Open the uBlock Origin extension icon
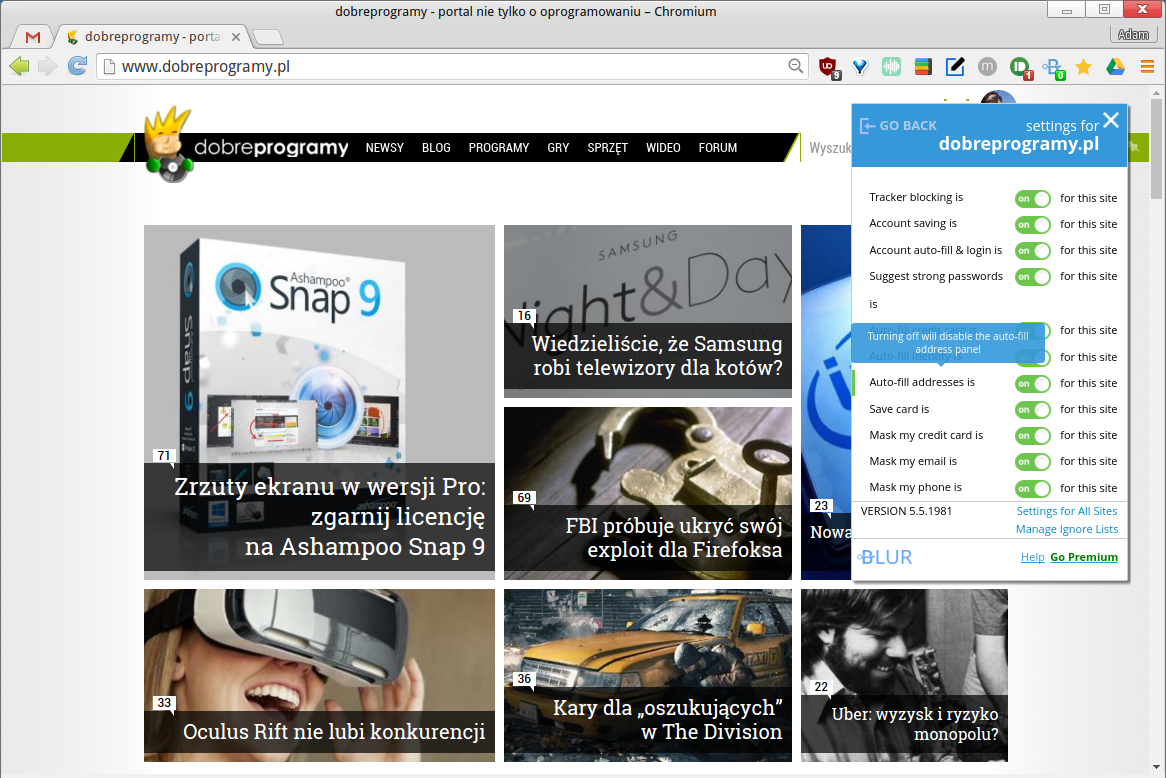 [x=828, y=67]
